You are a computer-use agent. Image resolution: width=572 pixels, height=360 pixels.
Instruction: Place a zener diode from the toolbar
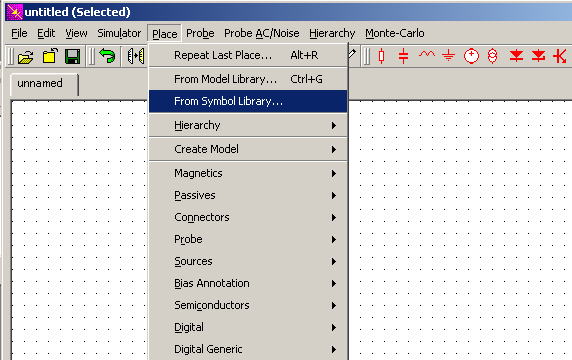[538, 56]
